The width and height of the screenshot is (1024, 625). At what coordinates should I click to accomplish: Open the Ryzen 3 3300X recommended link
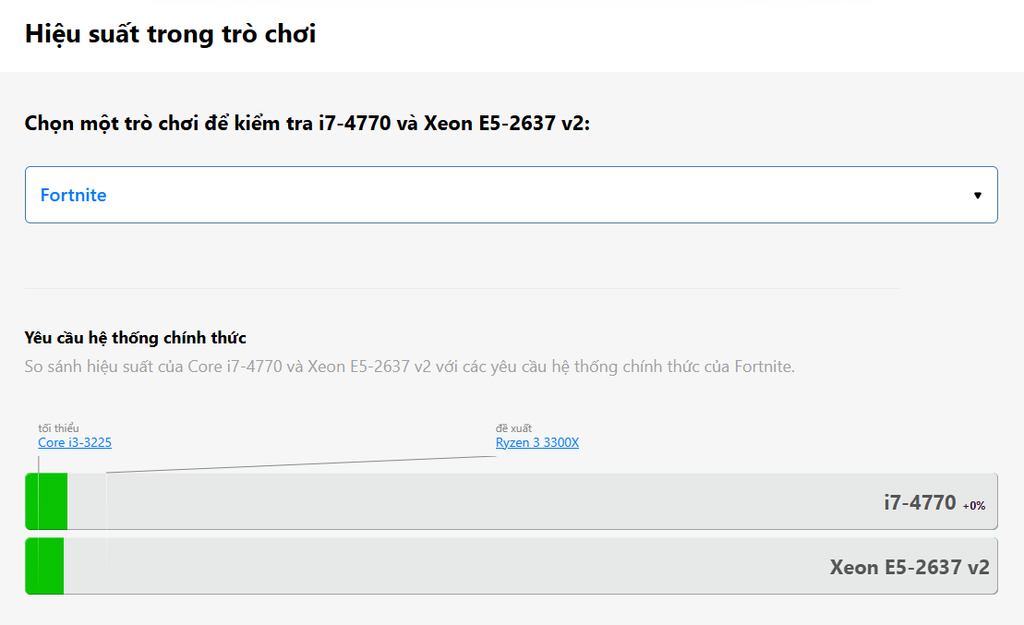tap(537, 442)
